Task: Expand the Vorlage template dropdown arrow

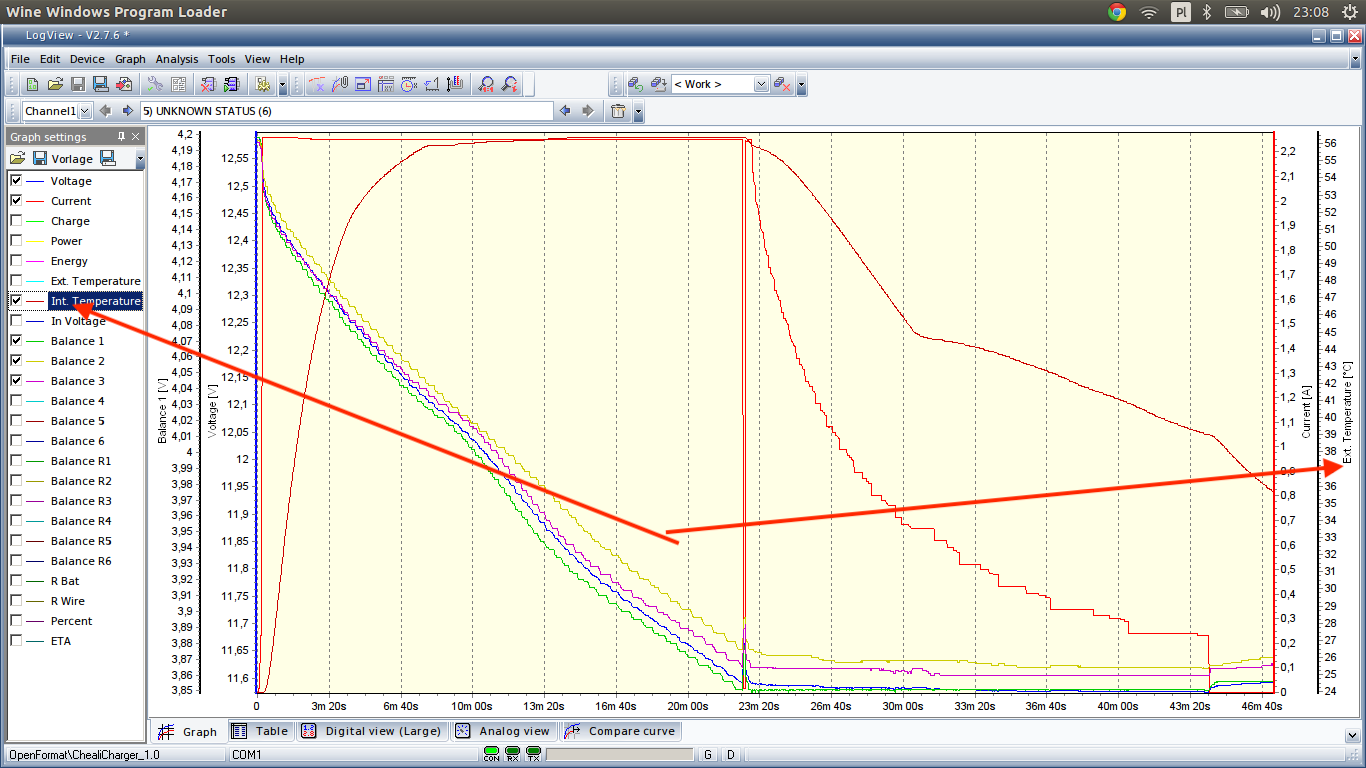Action: coord(140,159)
